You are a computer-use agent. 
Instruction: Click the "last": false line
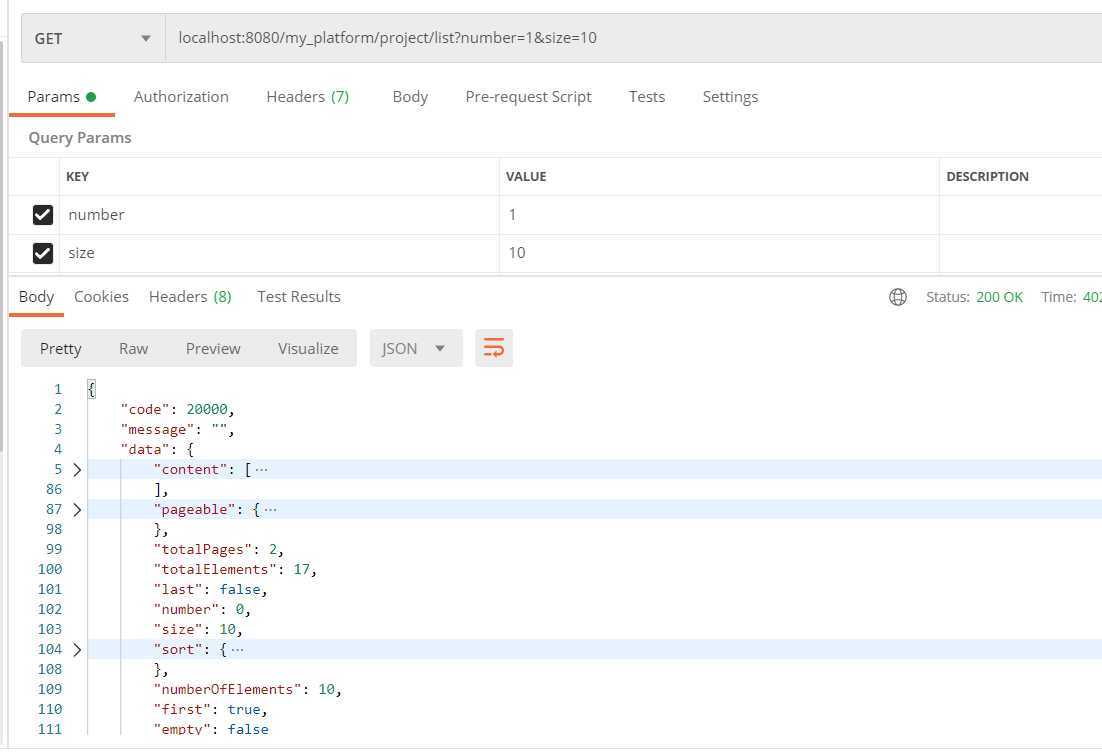tap(210, 589)
